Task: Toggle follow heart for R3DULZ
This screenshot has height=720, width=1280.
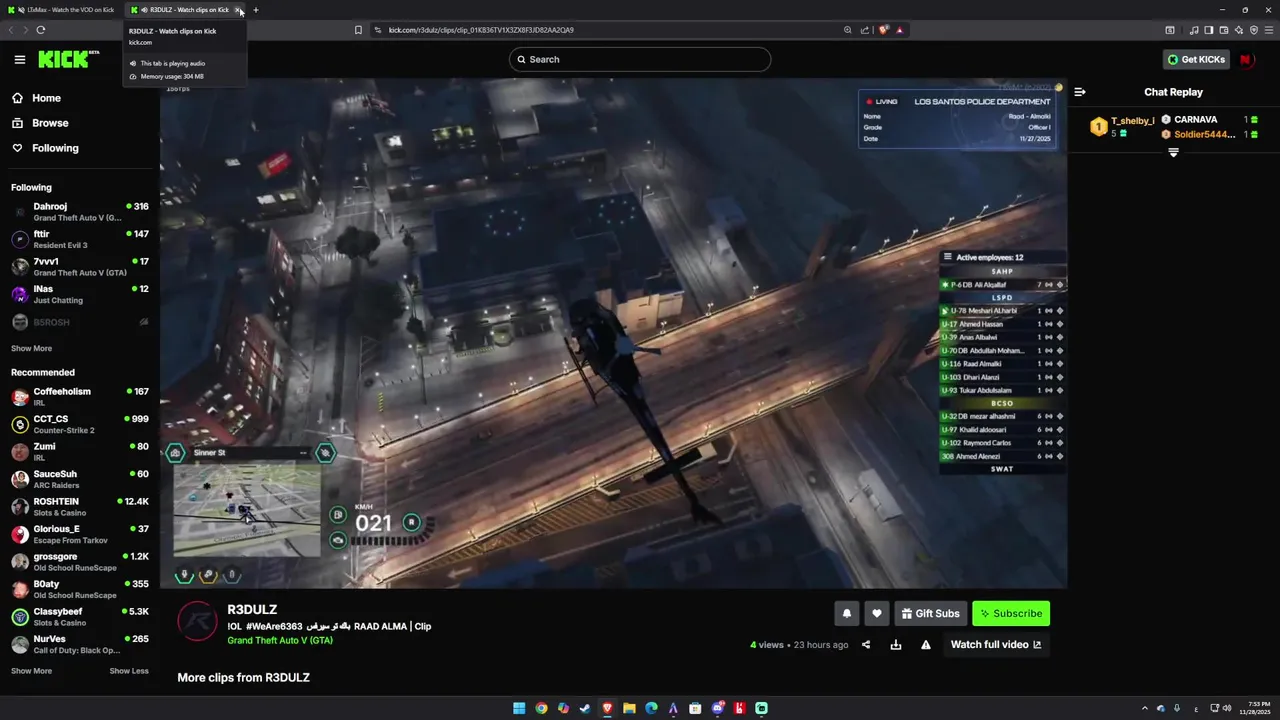Action: (877, 614)
